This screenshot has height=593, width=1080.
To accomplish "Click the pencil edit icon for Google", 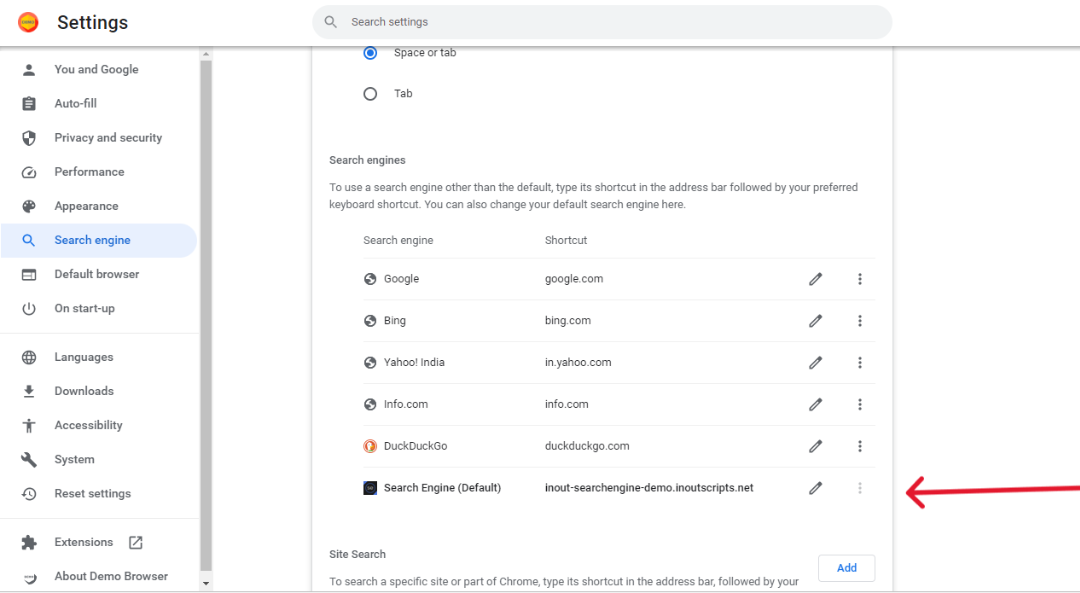I will pos(816,279).
